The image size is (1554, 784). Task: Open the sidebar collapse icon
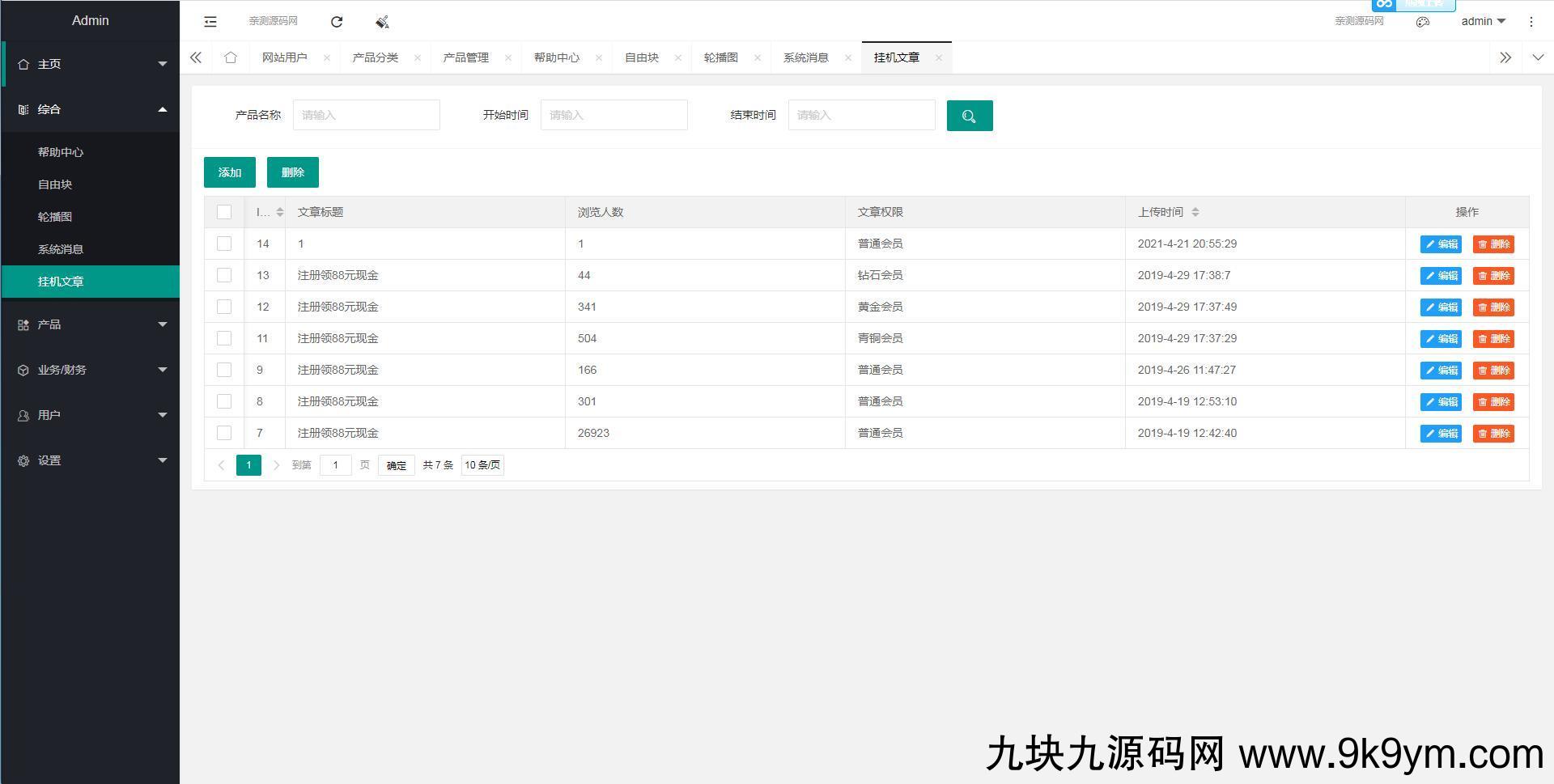point(210,22)
